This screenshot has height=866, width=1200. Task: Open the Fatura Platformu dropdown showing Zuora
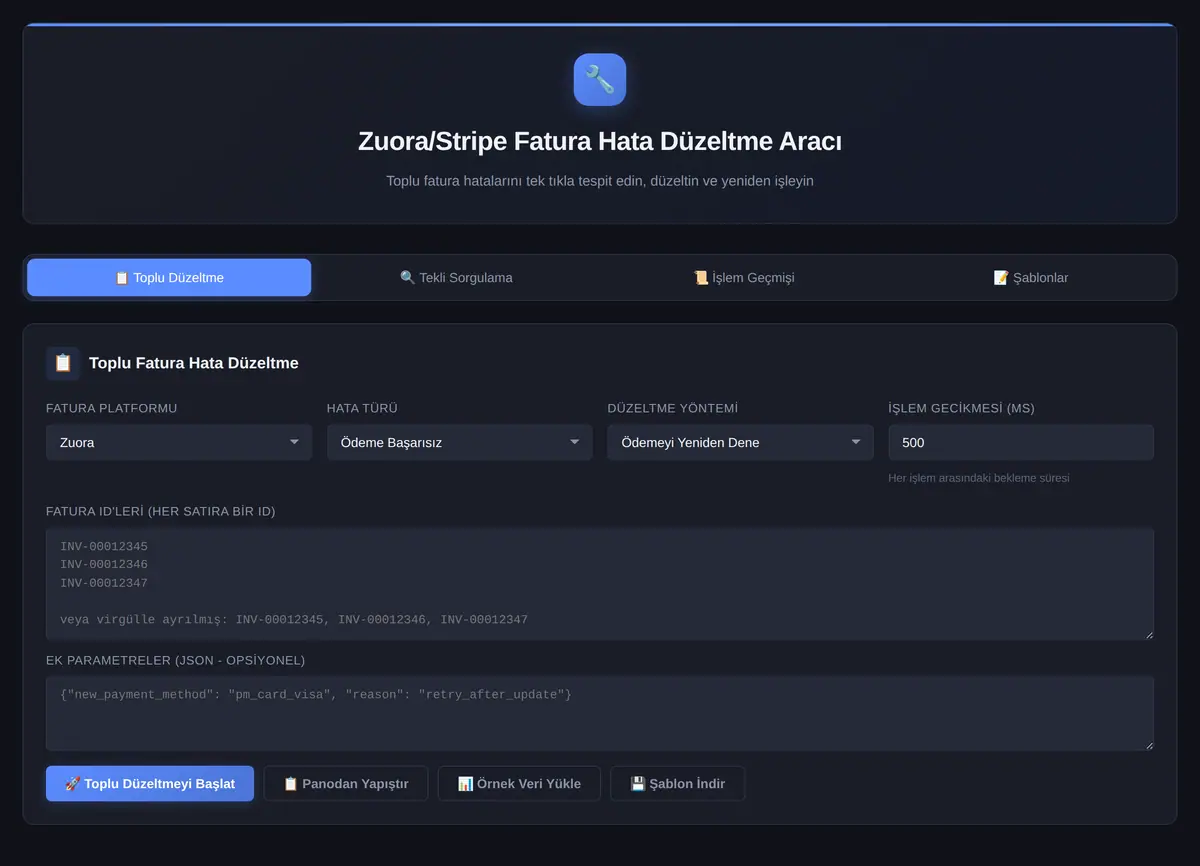pos(179,442)
